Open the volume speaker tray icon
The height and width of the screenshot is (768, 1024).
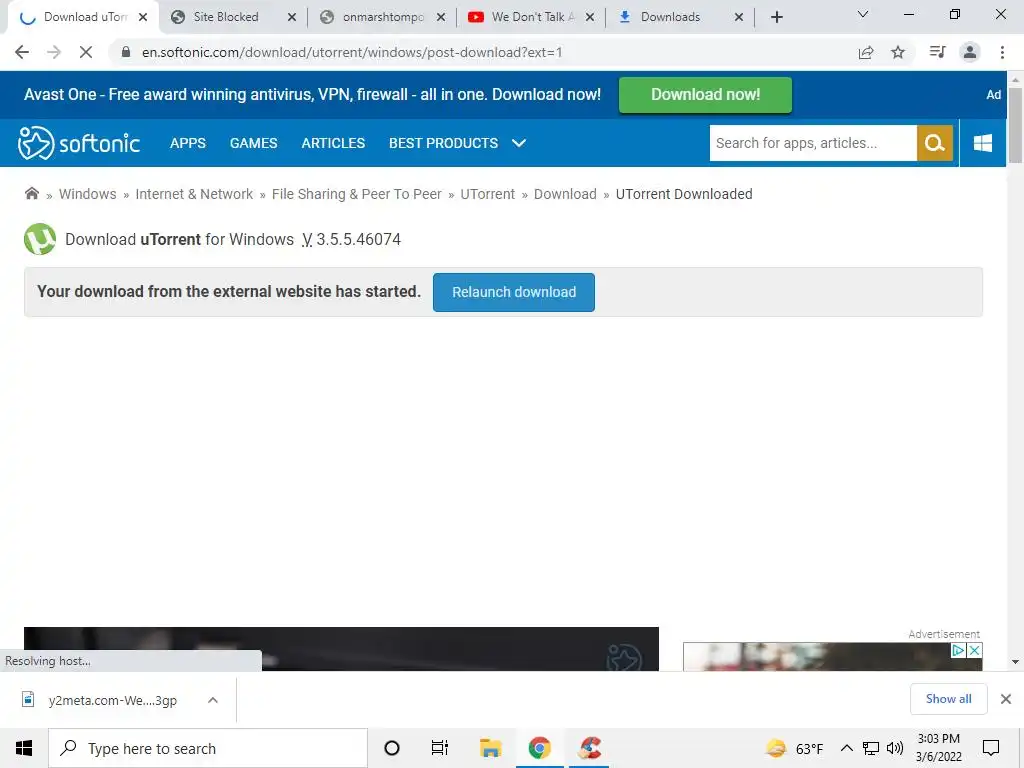tap(895, 748)
